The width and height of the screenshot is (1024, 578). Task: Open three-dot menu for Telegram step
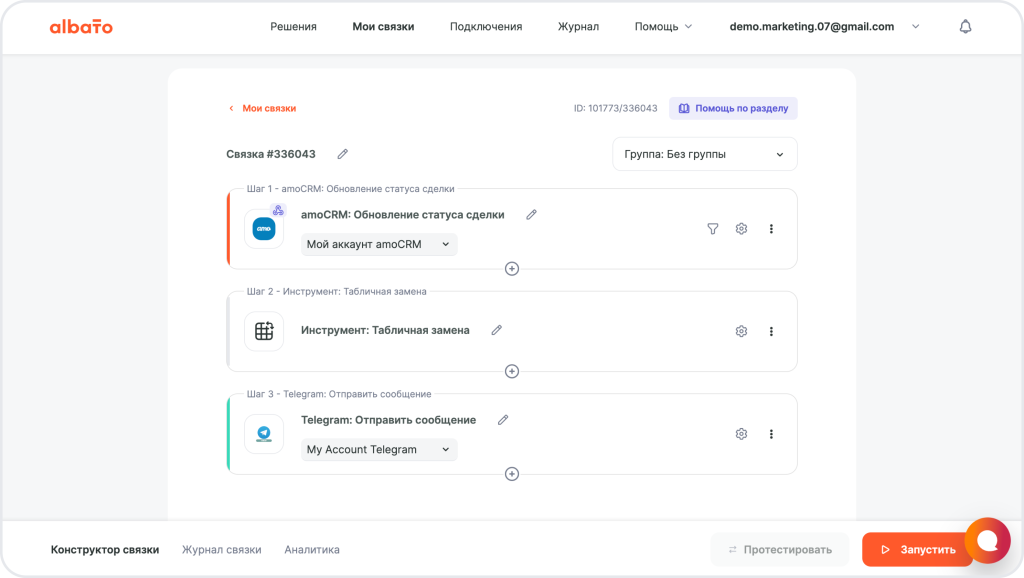(771, 434)
